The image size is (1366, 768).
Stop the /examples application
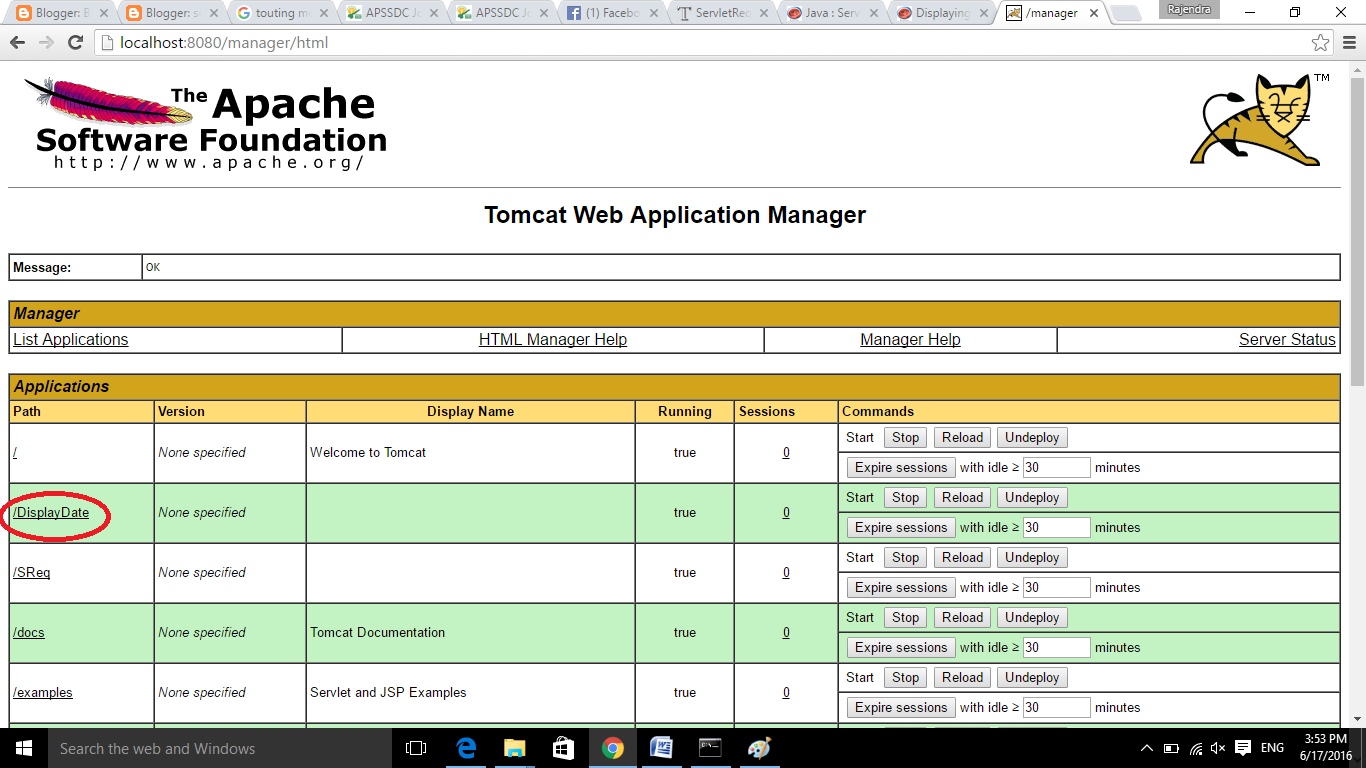click(x=905, y=678)
